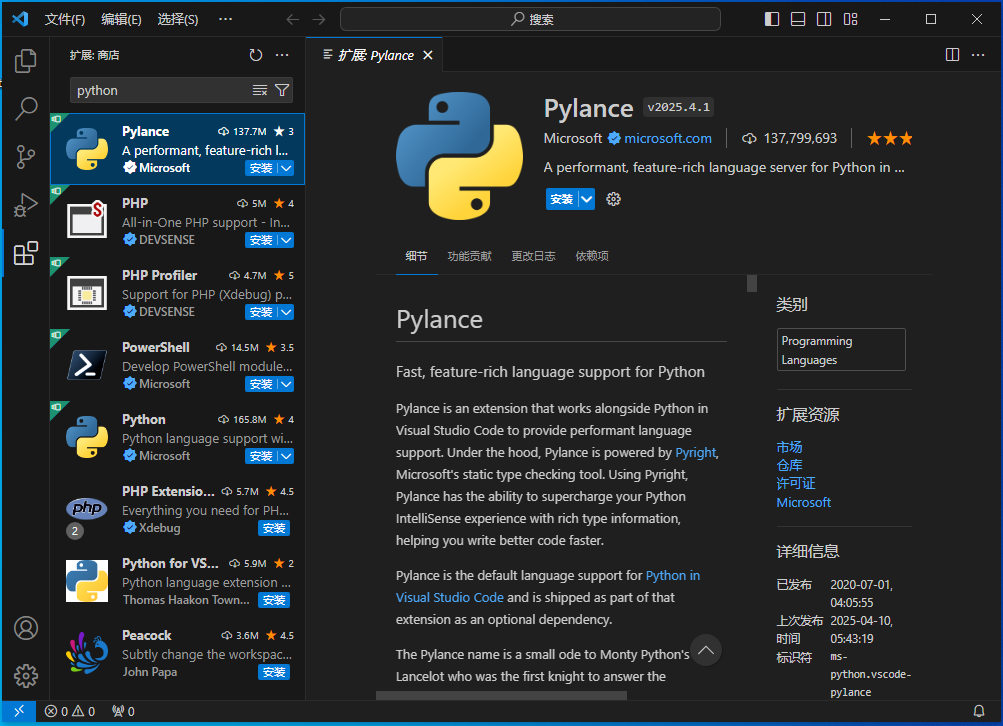The height and width of the screenshot is (726, 1003).
Task: Switch to the 依赖项 tab
Action: (x=592, y=256)
